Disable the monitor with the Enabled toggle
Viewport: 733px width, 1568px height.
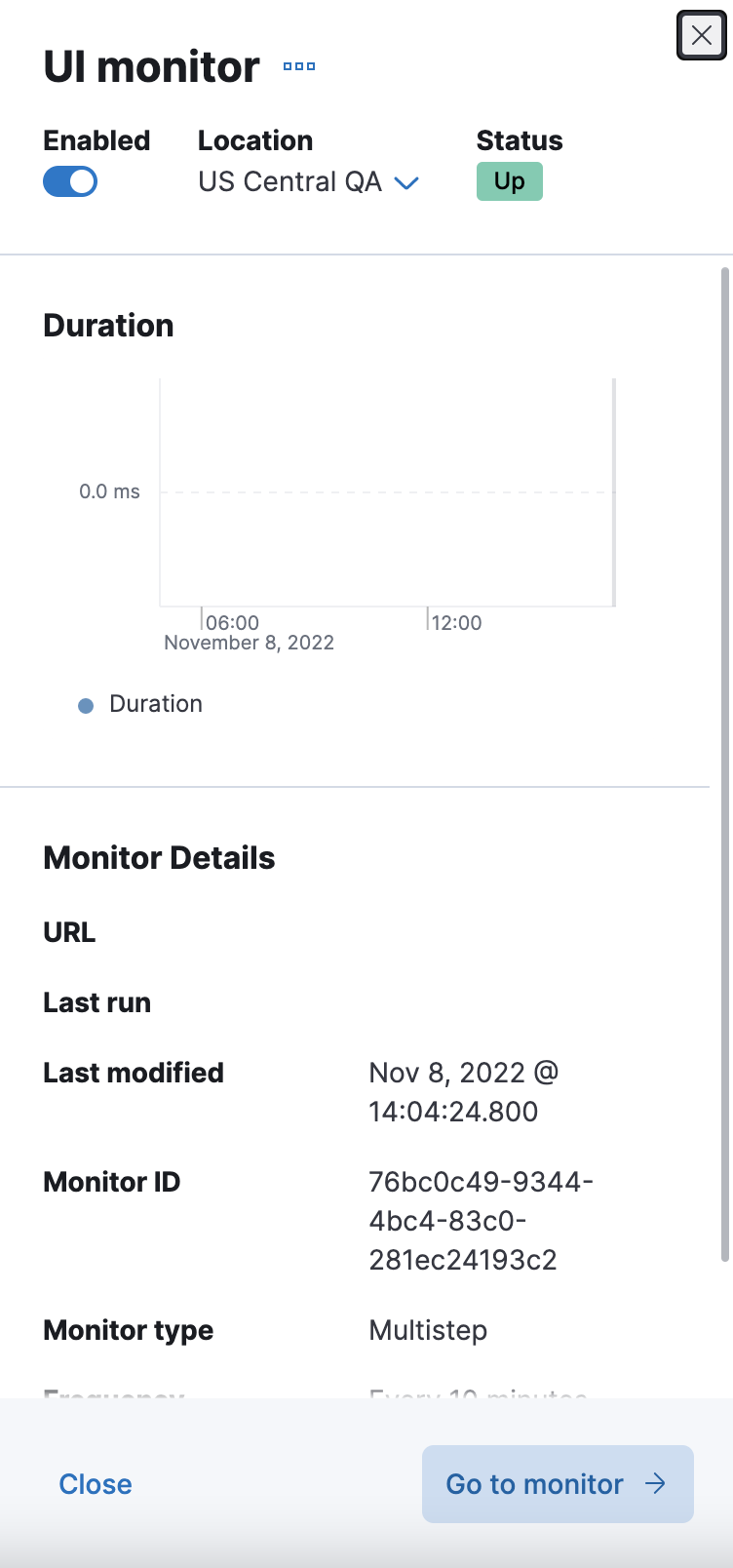pos(69,181)
